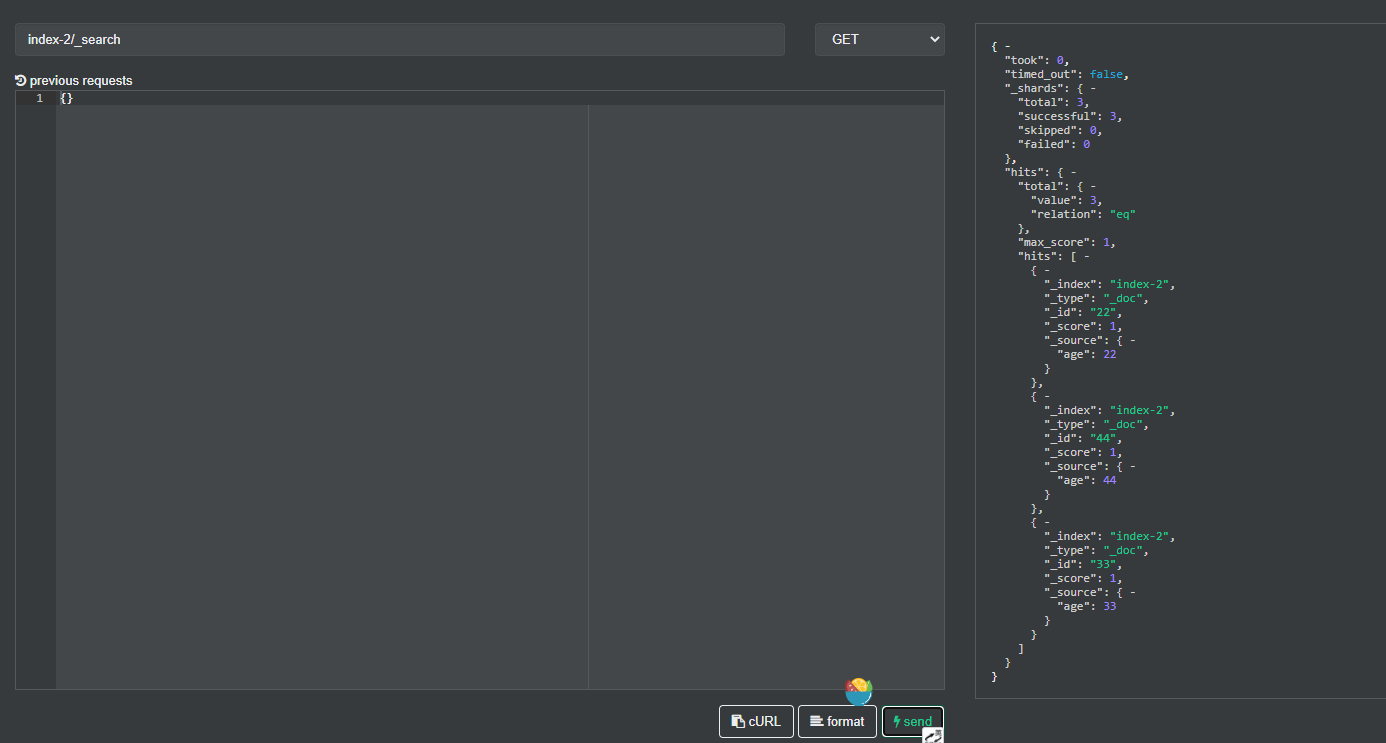The image size is (1386, 743).
Task: Click the "max_score": 1 line
Action: [1067, 242]
